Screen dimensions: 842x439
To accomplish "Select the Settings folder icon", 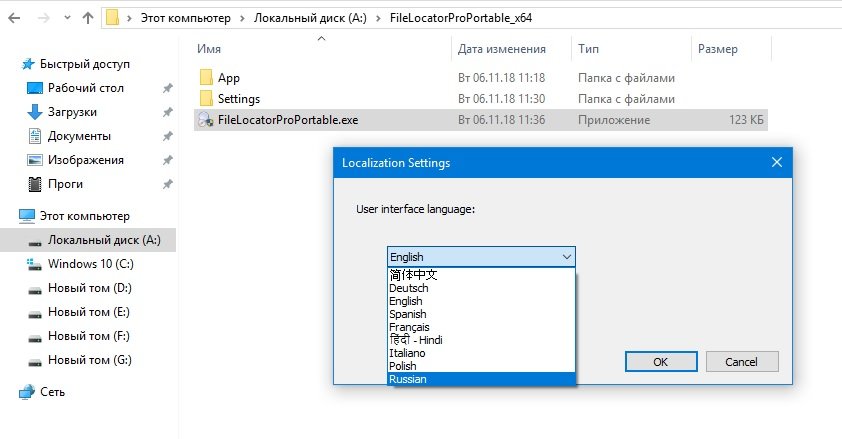I will (206, 98).
